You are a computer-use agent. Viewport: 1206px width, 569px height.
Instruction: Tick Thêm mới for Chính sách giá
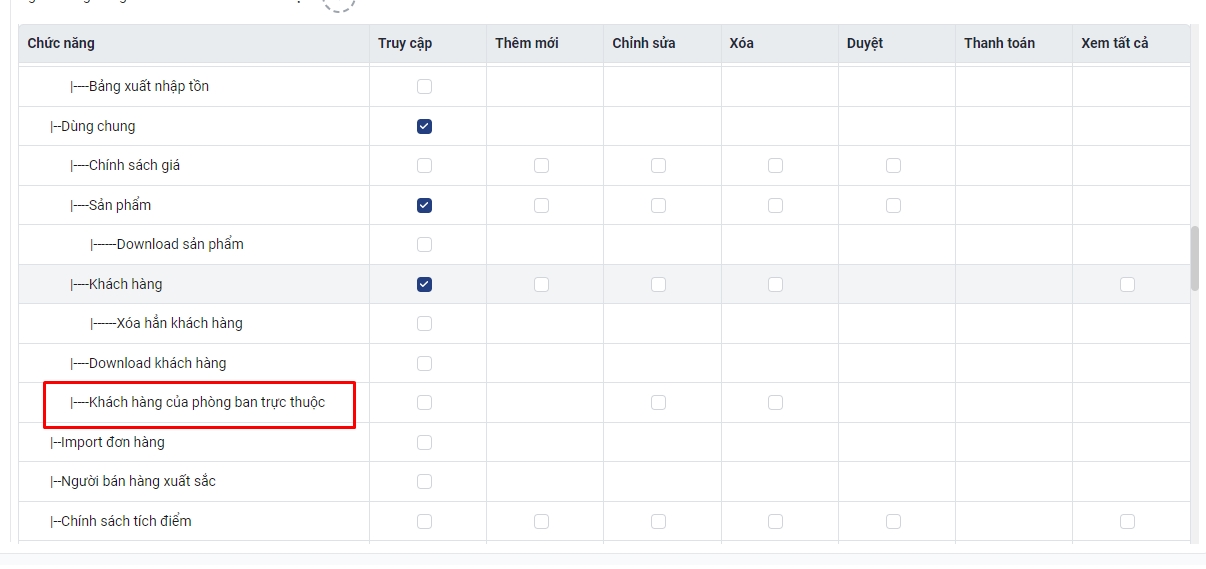(541, 165)
